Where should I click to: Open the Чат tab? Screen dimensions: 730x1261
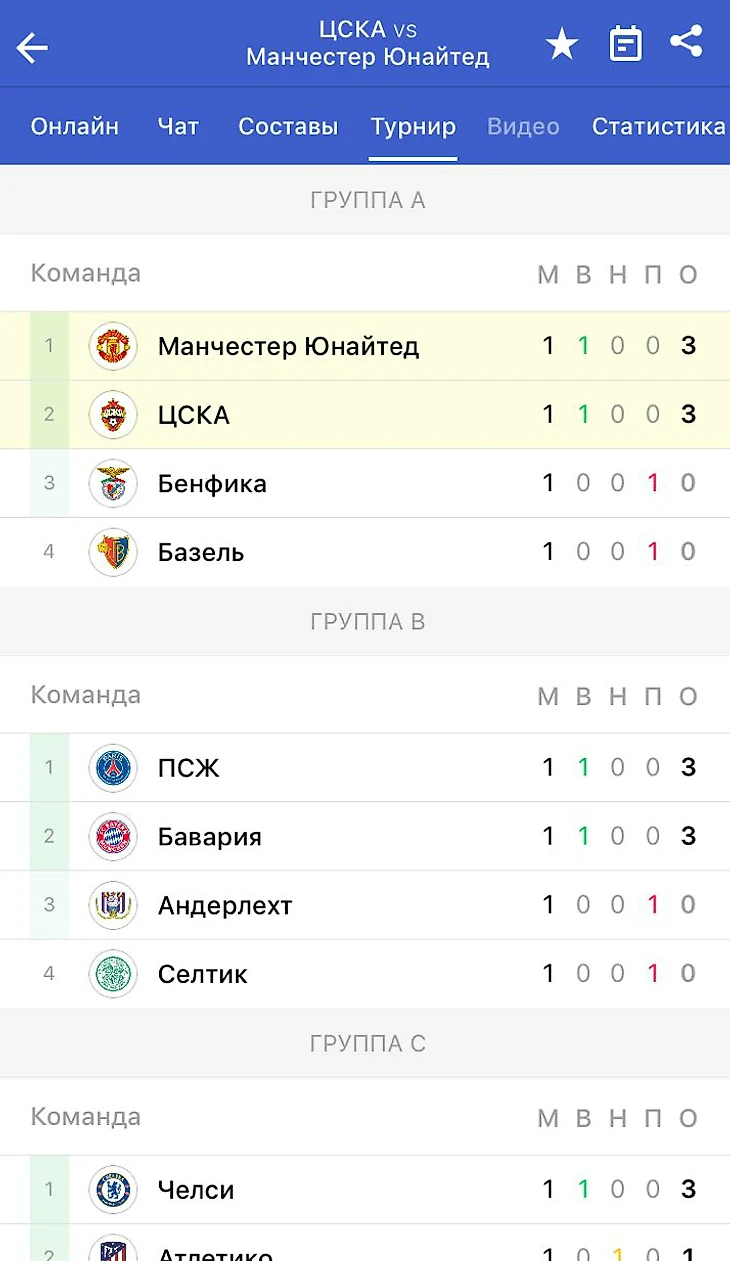pyautogui.click(x=178, y=127)
